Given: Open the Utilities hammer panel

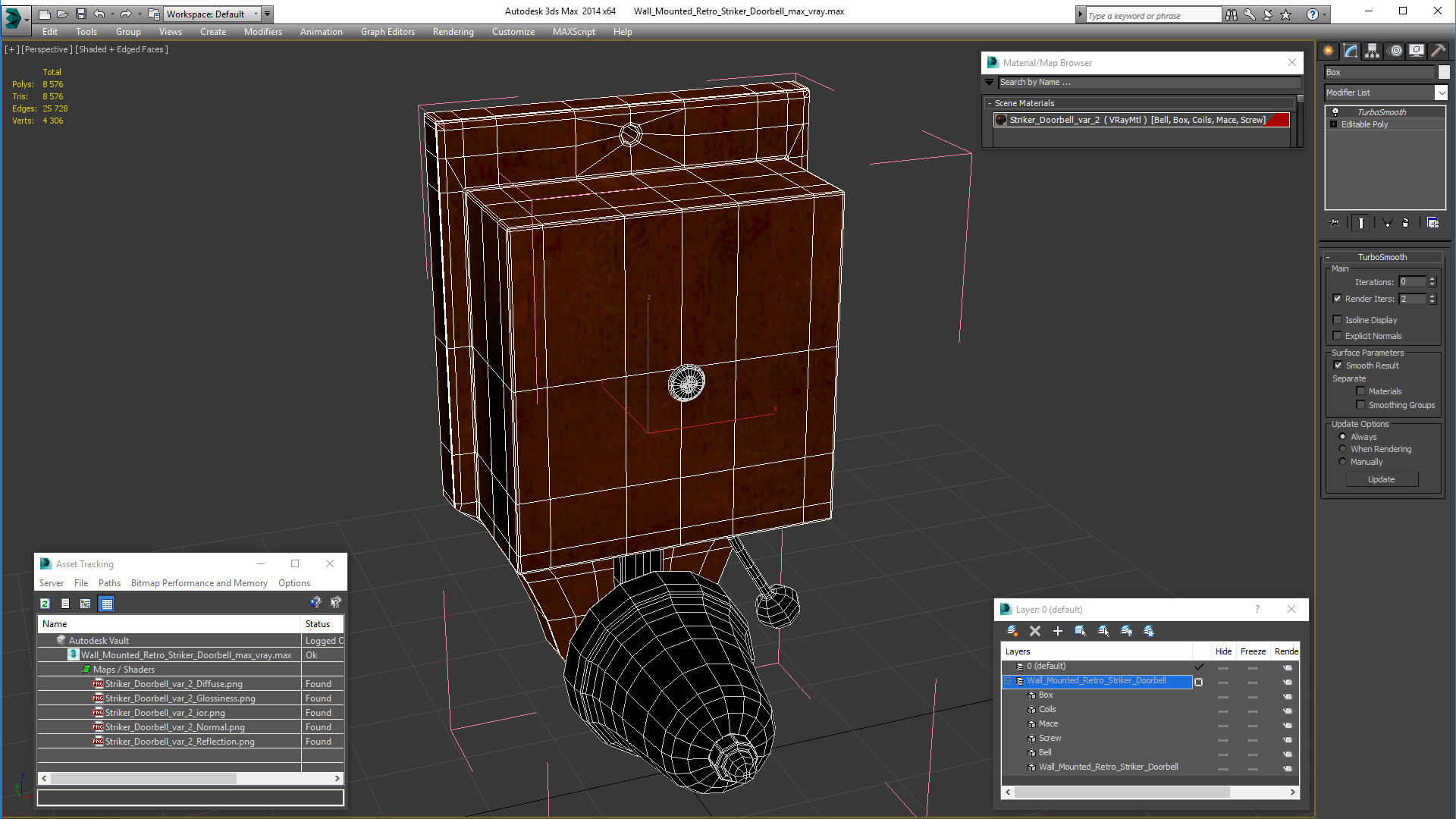Looking at the screenshot, I should (1438, 51).
